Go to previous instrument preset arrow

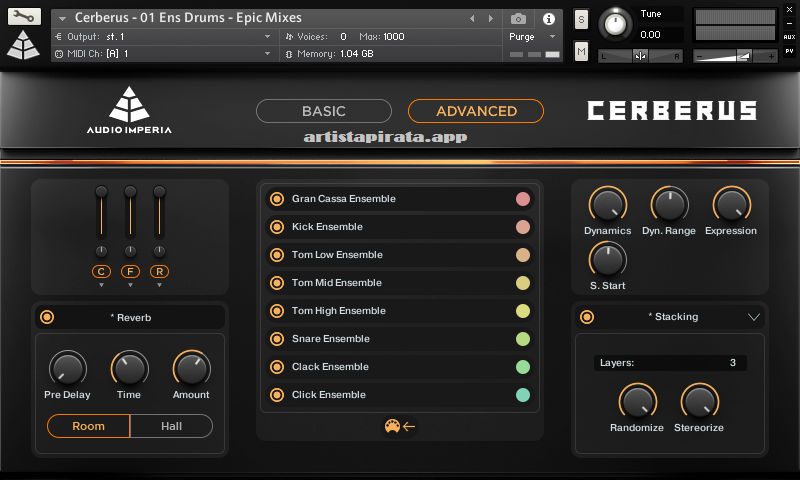coord(472,19)
